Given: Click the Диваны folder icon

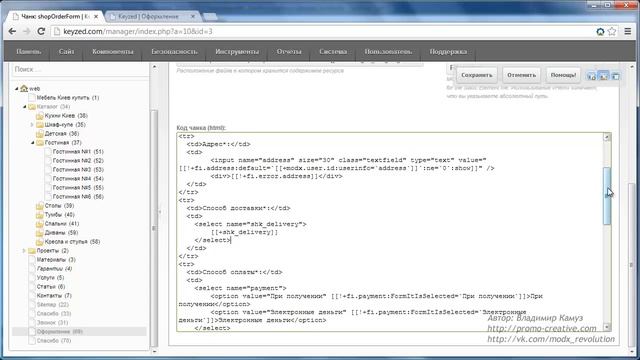Looking at the screenshot, I should pyautogui.click(x=40, y=233).
